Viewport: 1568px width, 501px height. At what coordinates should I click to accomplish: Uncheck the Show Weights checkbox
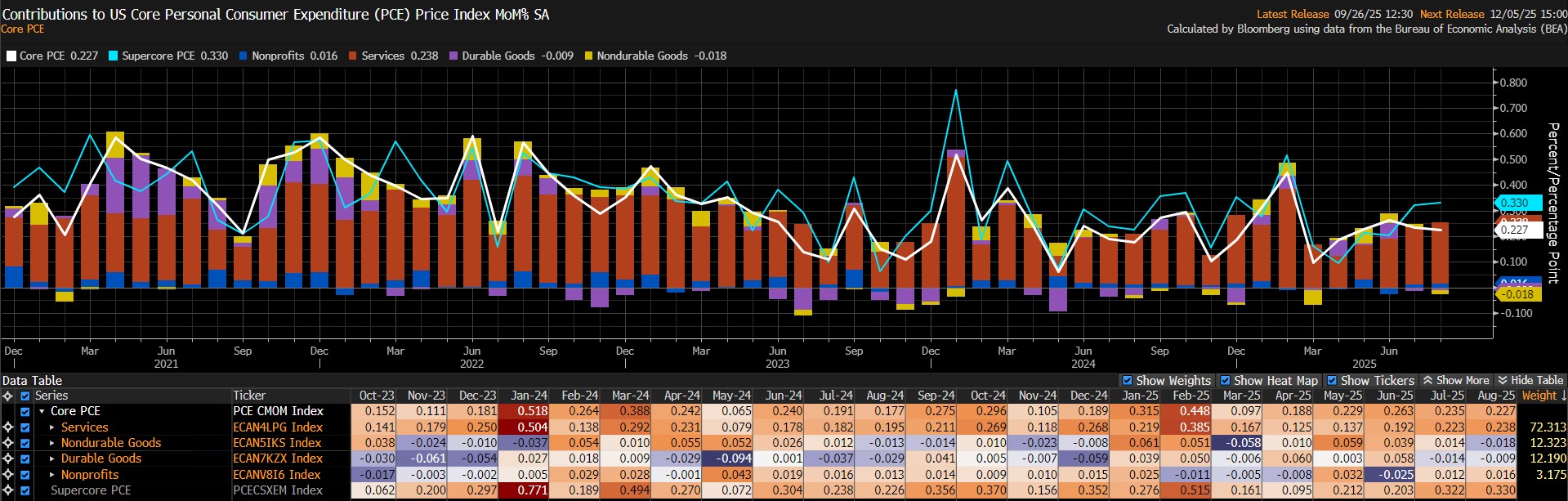coord(1128,381)
